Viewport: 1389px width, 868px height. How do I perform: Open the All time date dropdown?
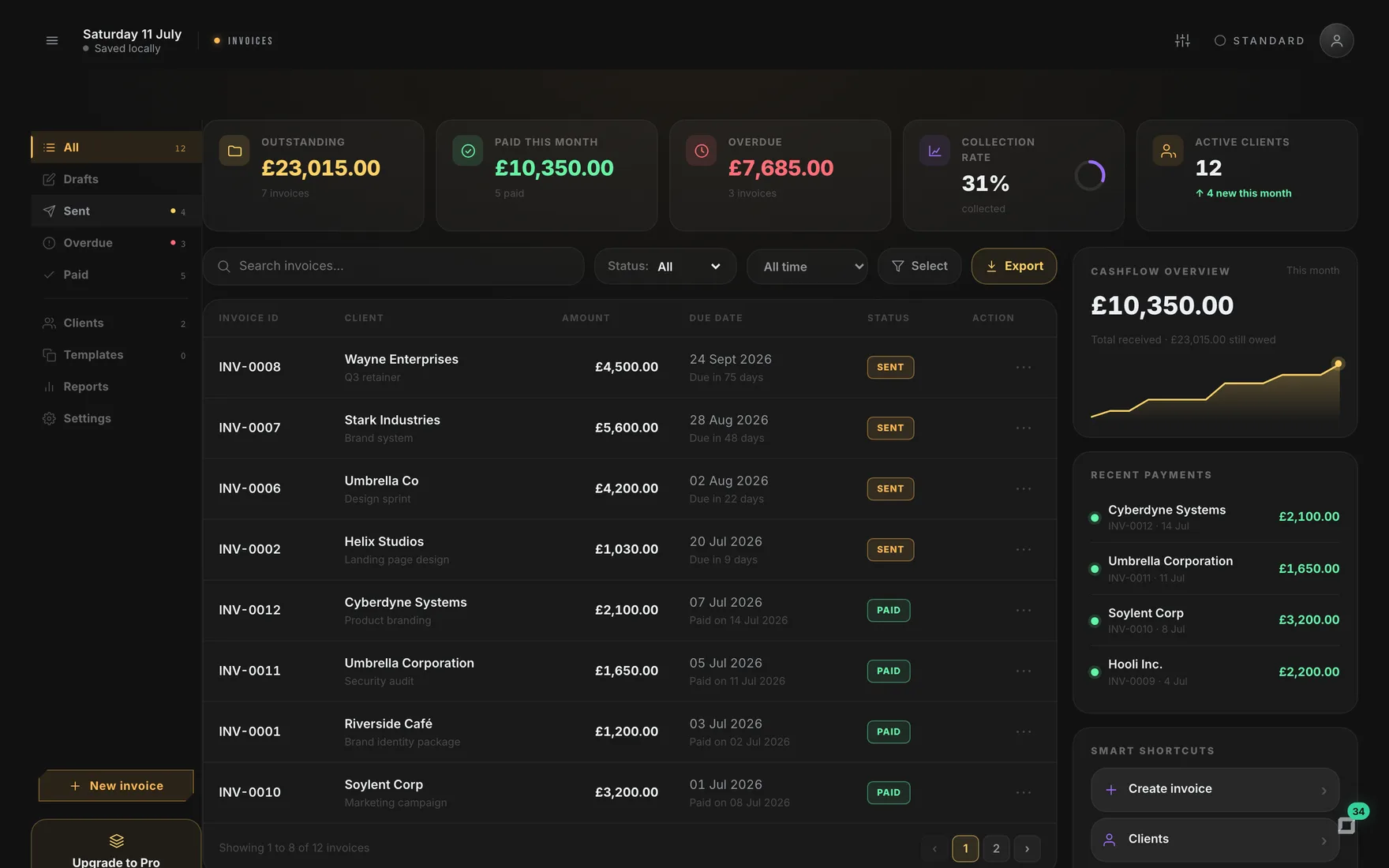807,267
